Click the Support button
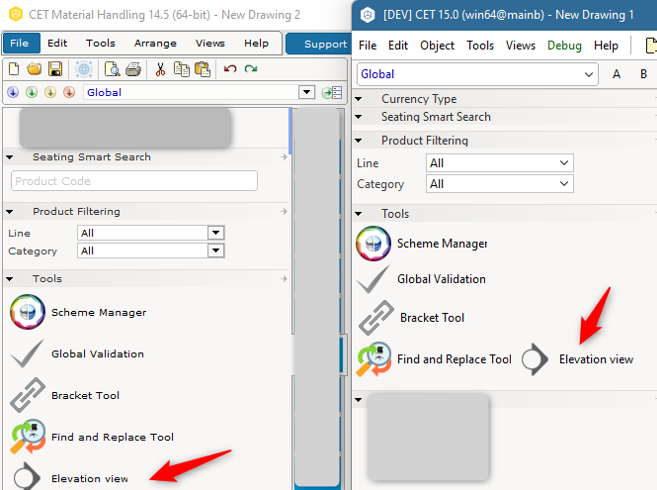657x490 pixels. 325,44
